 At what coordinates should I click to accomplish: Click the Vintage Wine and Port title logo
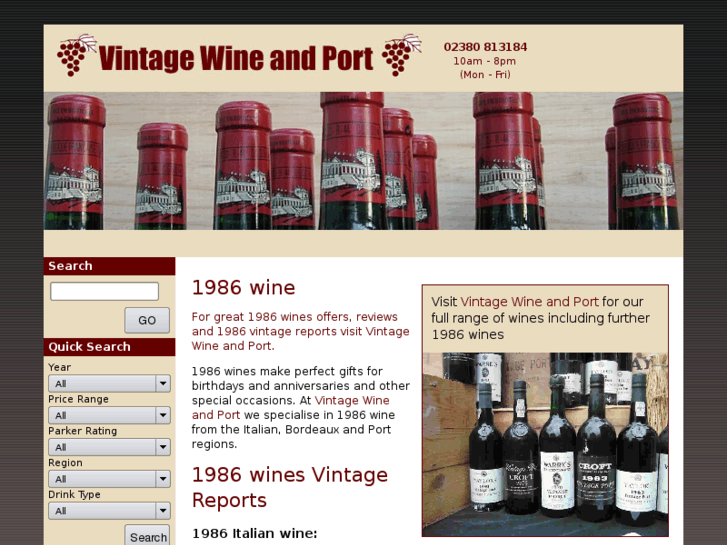pyautogui.click(x=236, y=58)
